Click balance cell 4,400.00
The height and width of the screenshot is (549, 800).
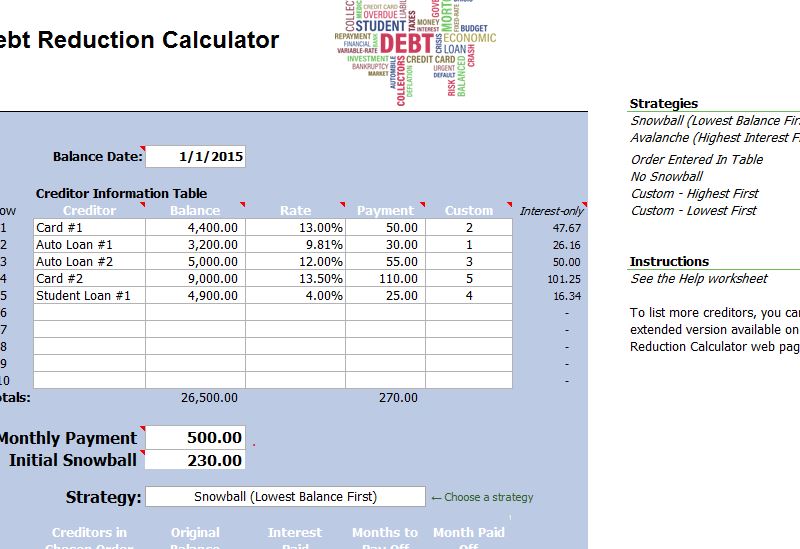coord(195,228)
